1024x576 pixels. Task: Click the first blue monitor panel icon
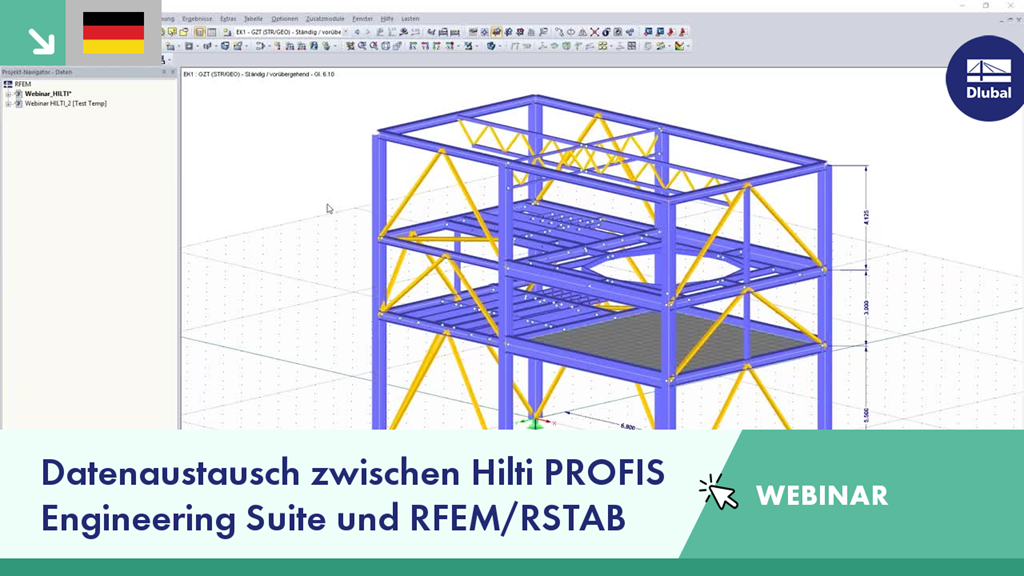tap(648, 32)
